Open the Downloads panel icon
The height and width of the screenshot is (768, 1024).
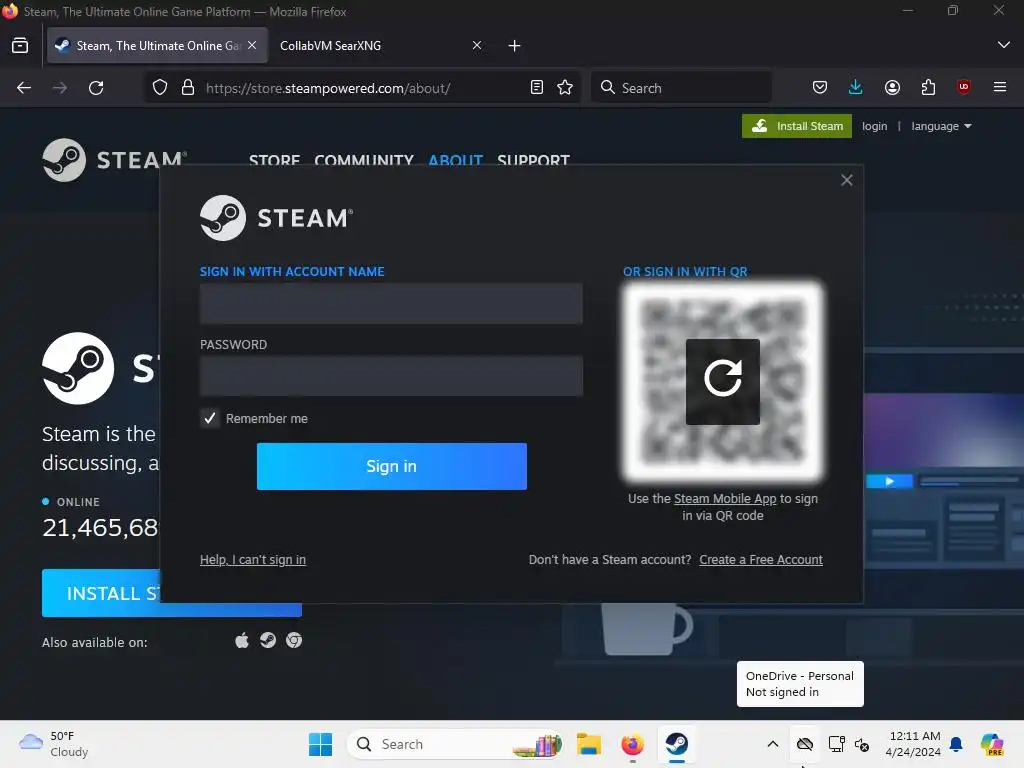[856, 88]
